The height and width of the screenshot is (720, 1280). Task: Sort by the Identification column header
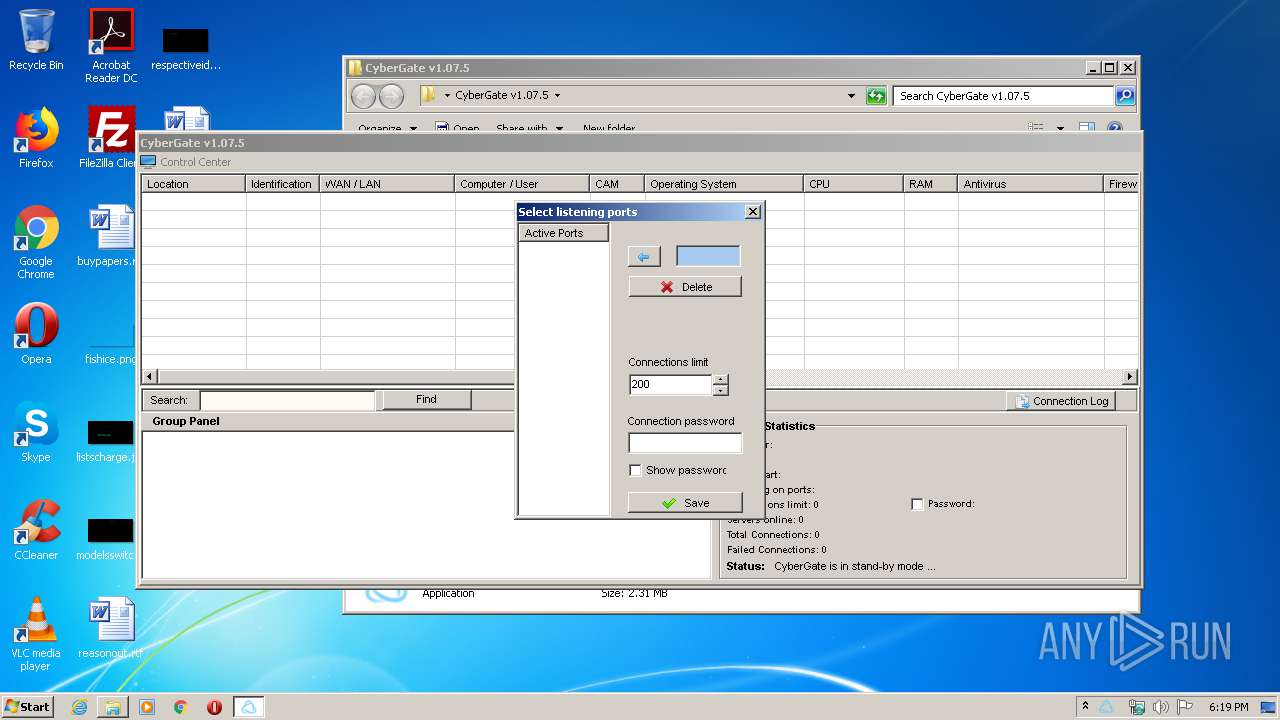point(282,184)
